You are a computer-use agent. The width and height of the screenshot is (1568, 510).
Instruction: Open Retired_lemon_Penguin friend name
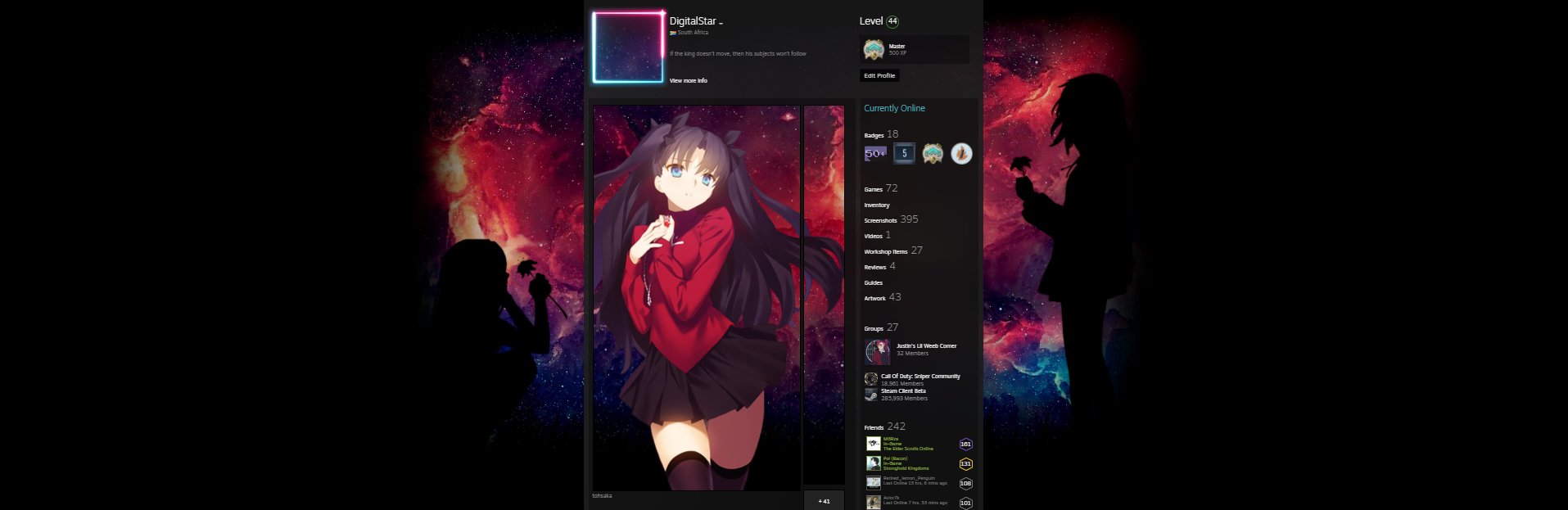[909, 478]
